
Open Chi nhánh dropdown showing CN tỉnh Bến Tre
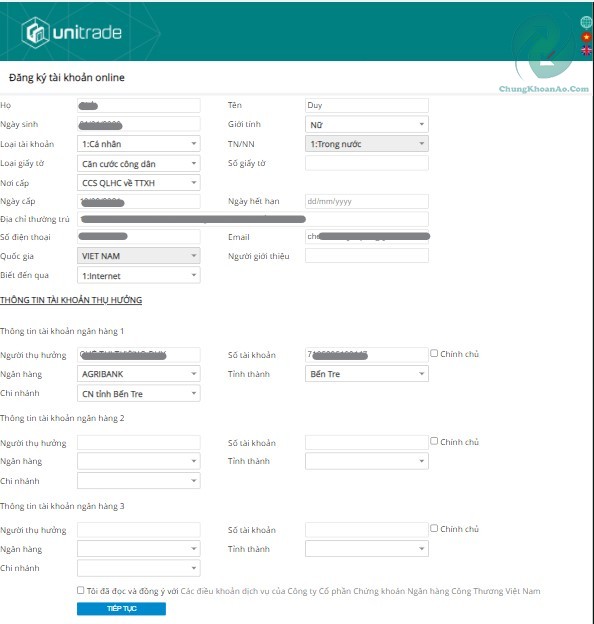(139, 394)
